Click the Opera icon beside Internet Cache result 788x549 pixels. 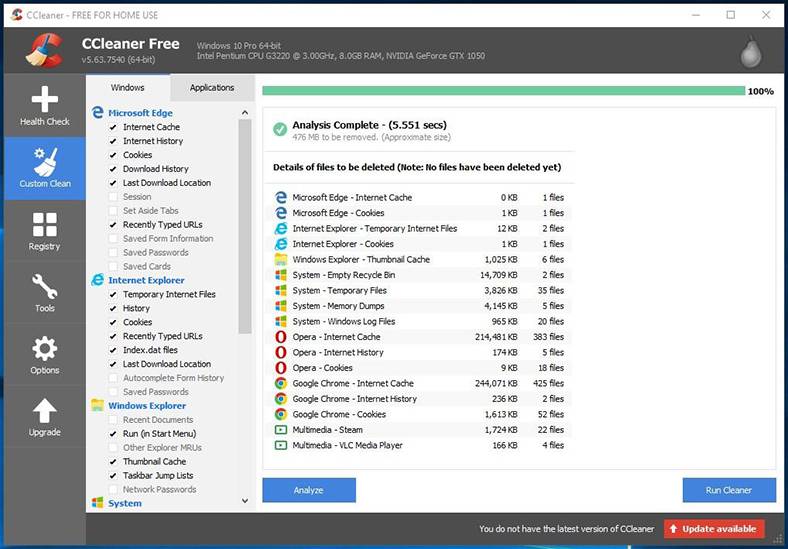click(281, 337)
